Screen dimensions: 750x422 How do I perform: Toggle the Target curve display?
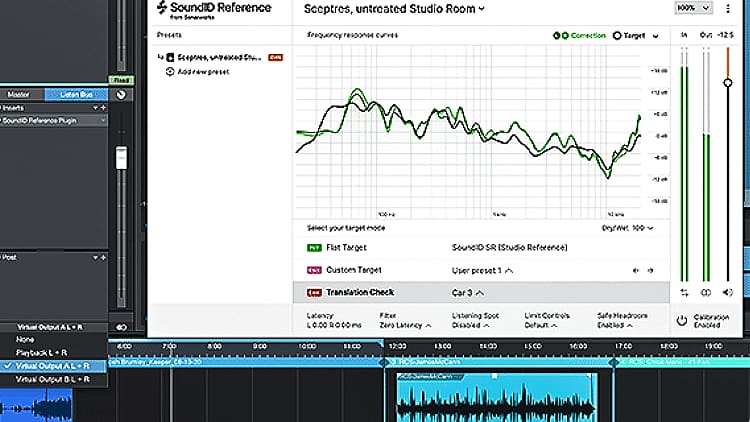(x=629, y=35)
